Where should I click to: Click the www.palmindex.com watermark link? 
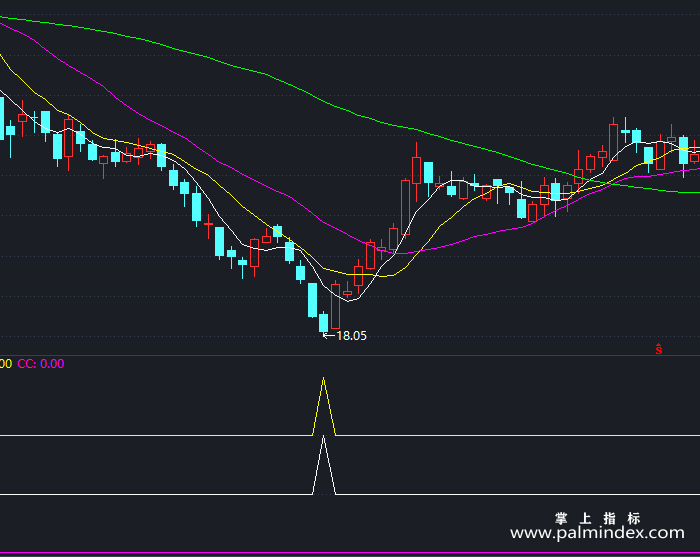point(597,533)
